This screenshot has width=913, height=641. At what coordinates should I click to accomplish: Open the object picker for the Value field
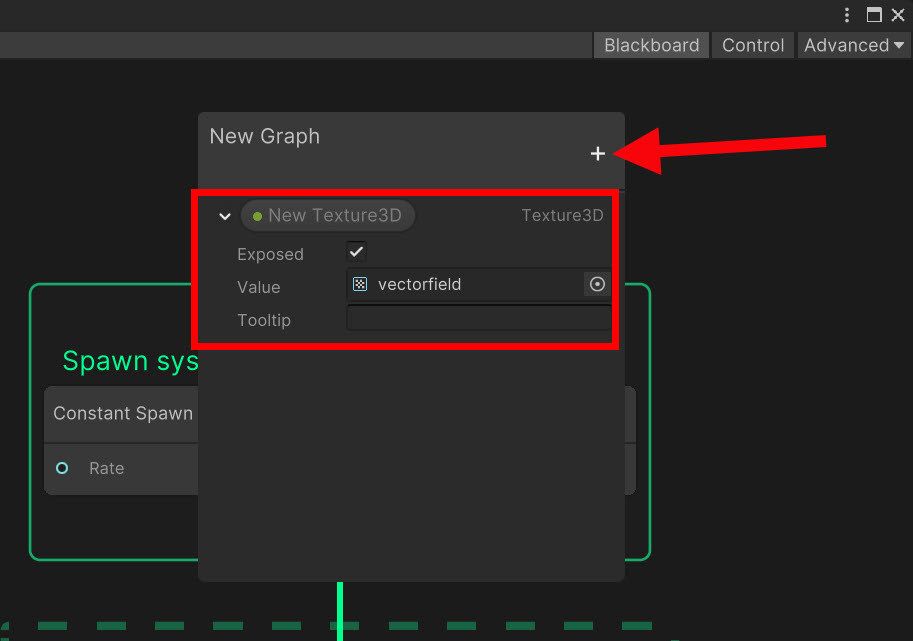[597, 284]
